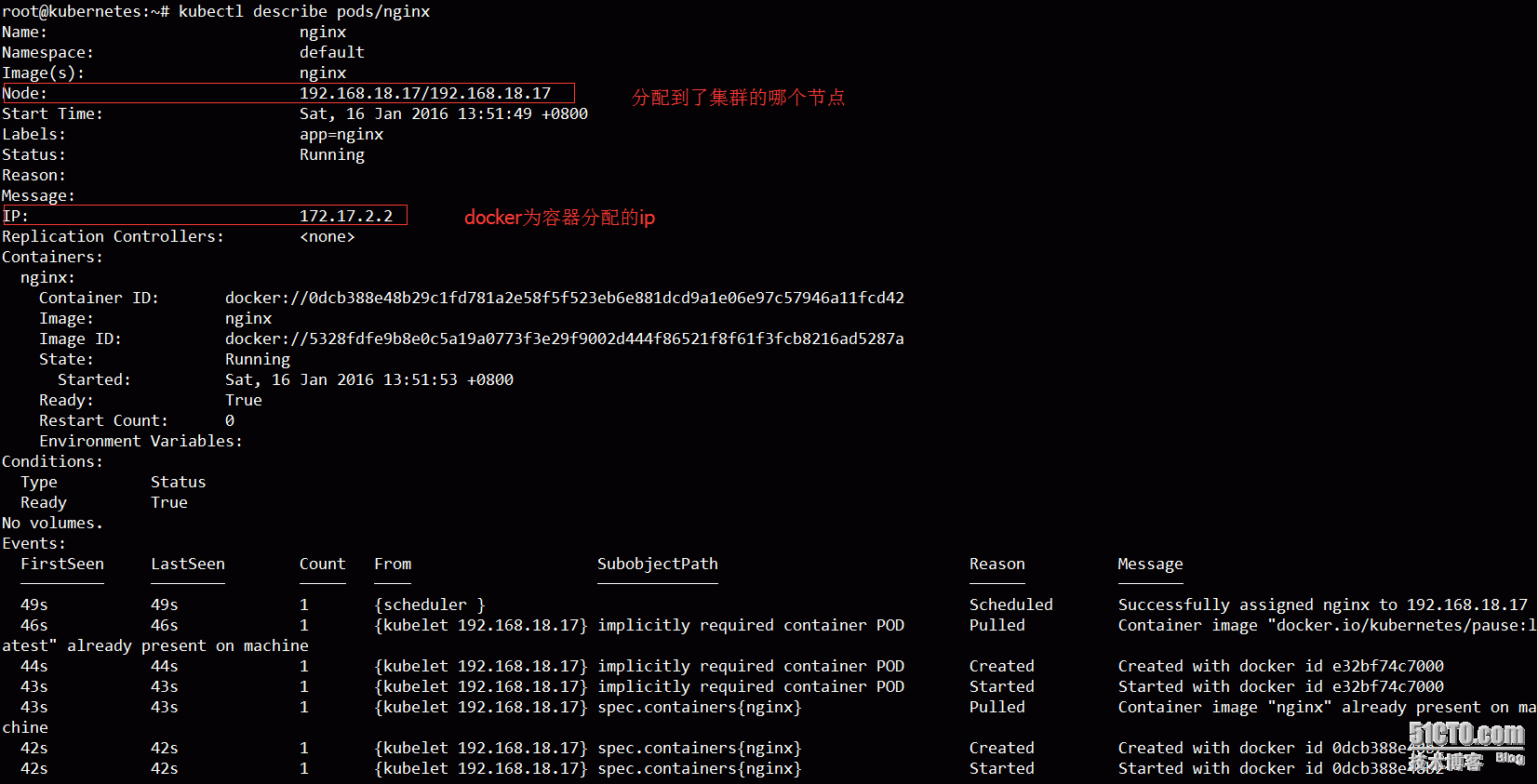Click the Namespace value 'default'
The width and height of the screenshot is (1538, 784).
click(331, 53)
